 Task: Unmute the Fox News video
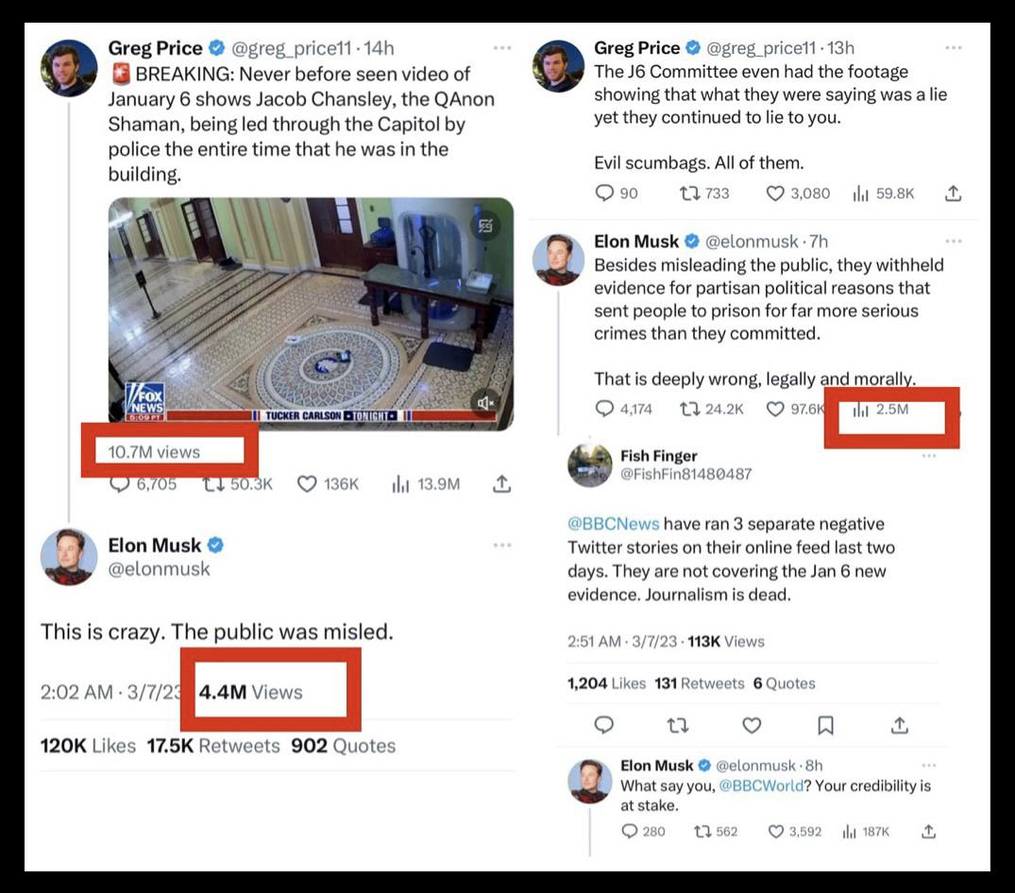coord(485,403)
